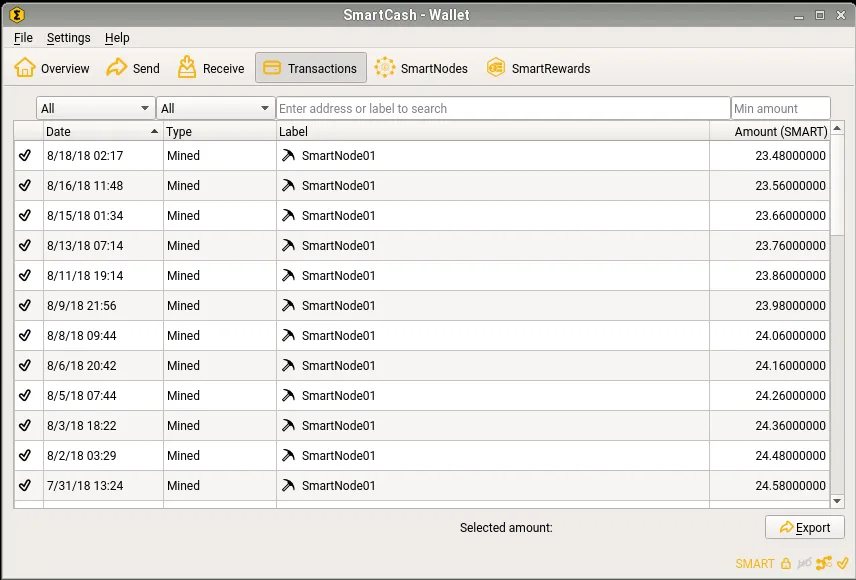This screenshot has width=856, height=580.
Task: Click the confirmed checkmark for 8/18/18 02:17
Action: (x=25, y=156)
